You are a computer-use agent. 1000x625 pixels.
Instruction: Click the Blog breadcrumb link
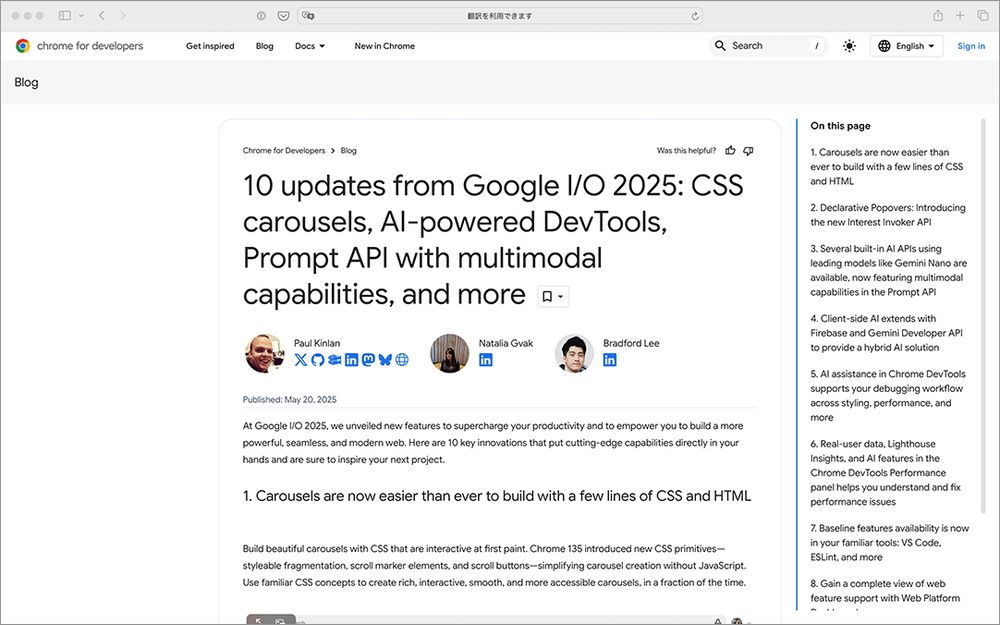click(348, 151)
